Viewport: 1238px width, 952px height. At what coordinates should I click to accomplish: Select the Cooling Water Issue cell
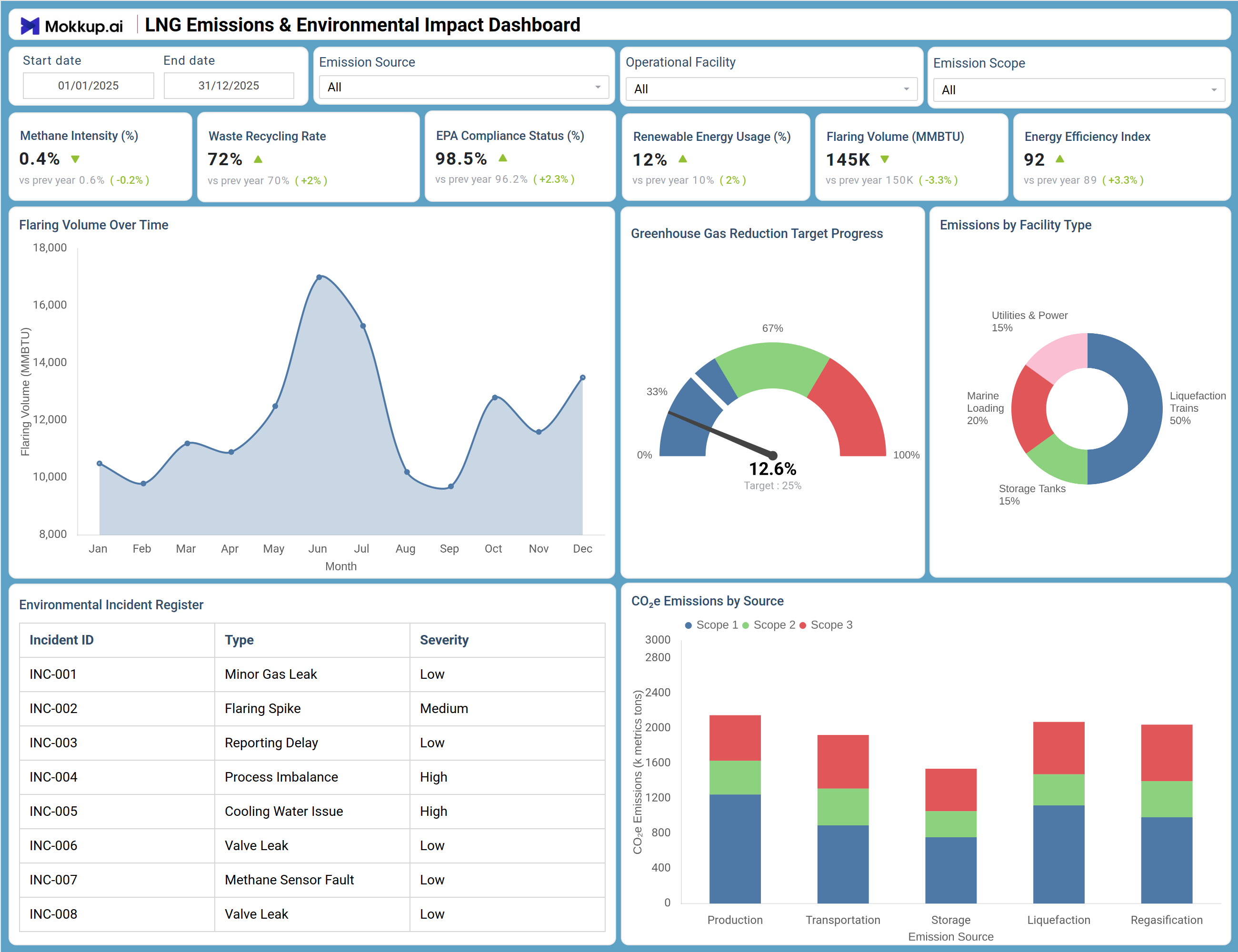[x=312, y=812]
